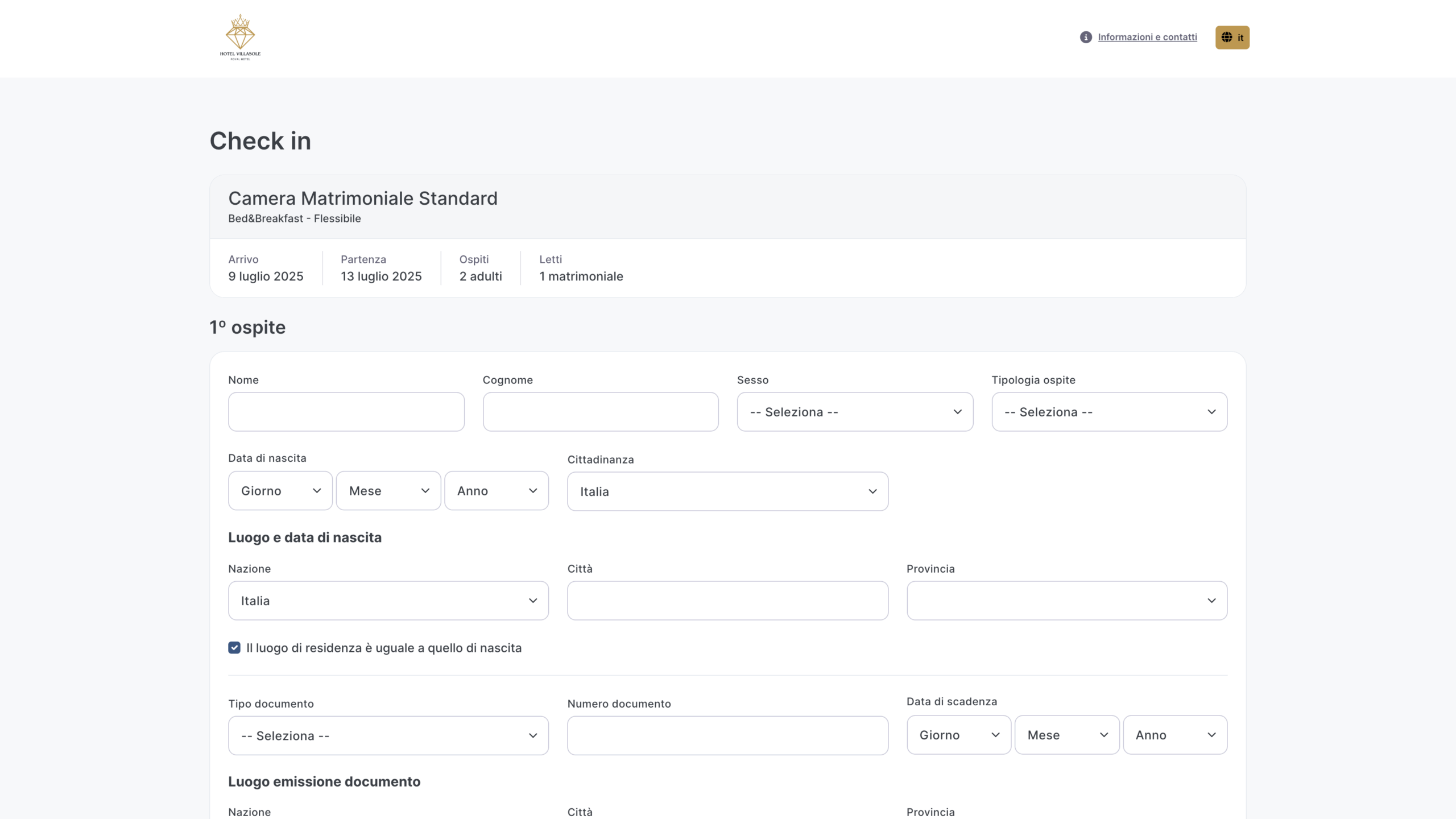
Task: Open the Mese dropdown under Data di scadenza
Action: click(1067, 735)
